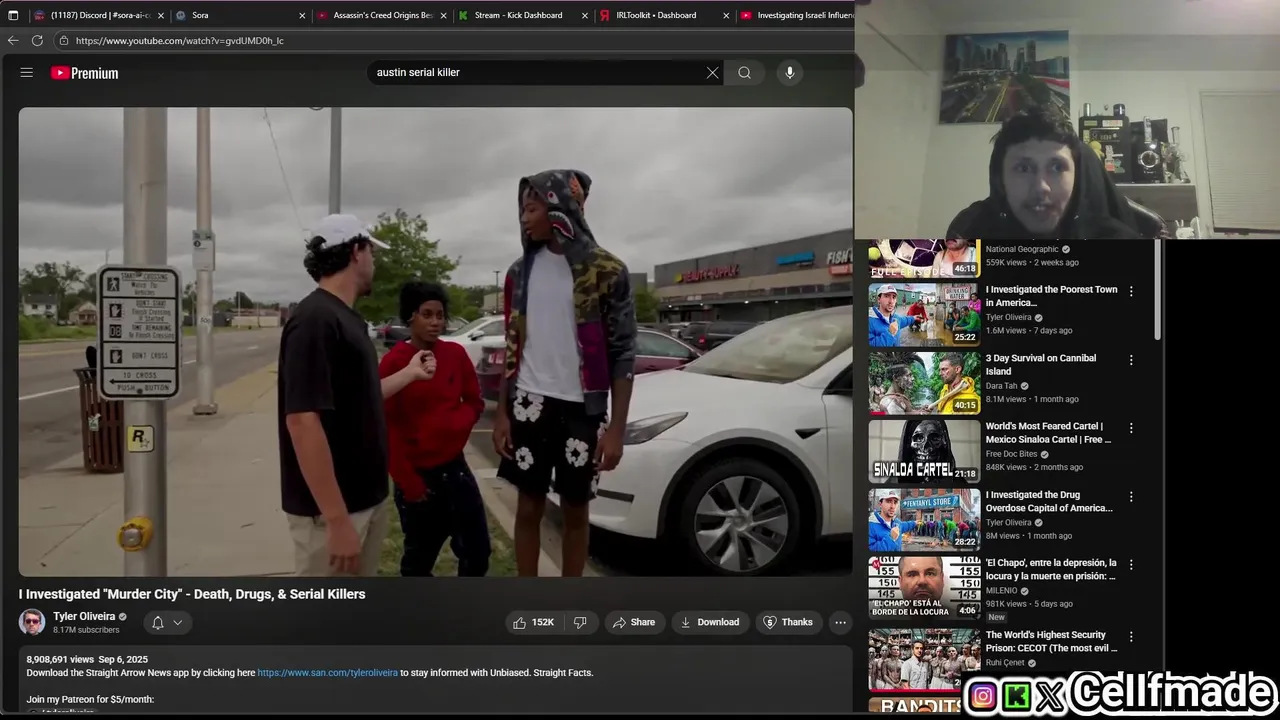Open the more actions ellipsis under the video

click(840, 622)
